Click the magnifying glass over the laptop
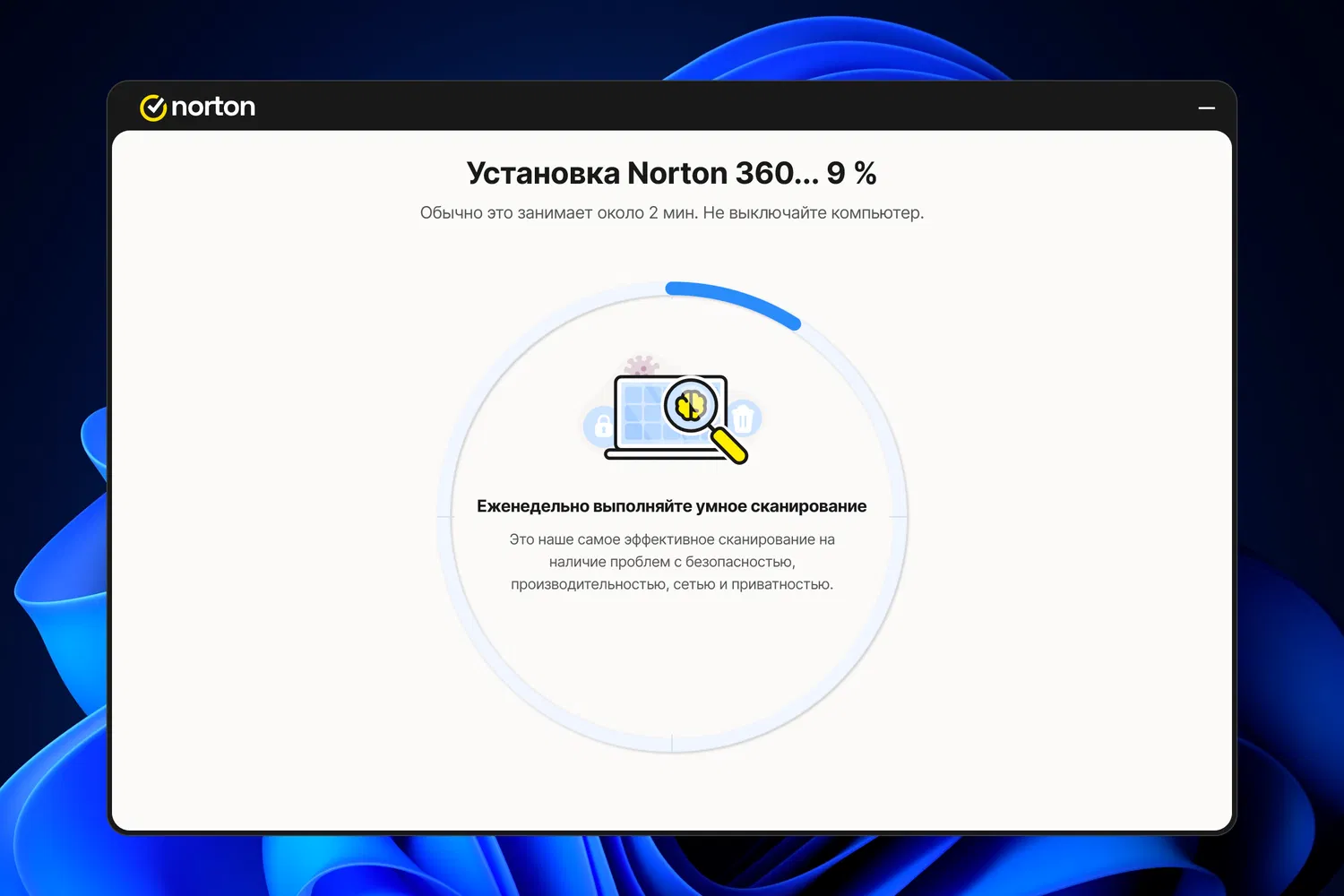Screen dimensions: 1344x896 click(x=705, y=419)
